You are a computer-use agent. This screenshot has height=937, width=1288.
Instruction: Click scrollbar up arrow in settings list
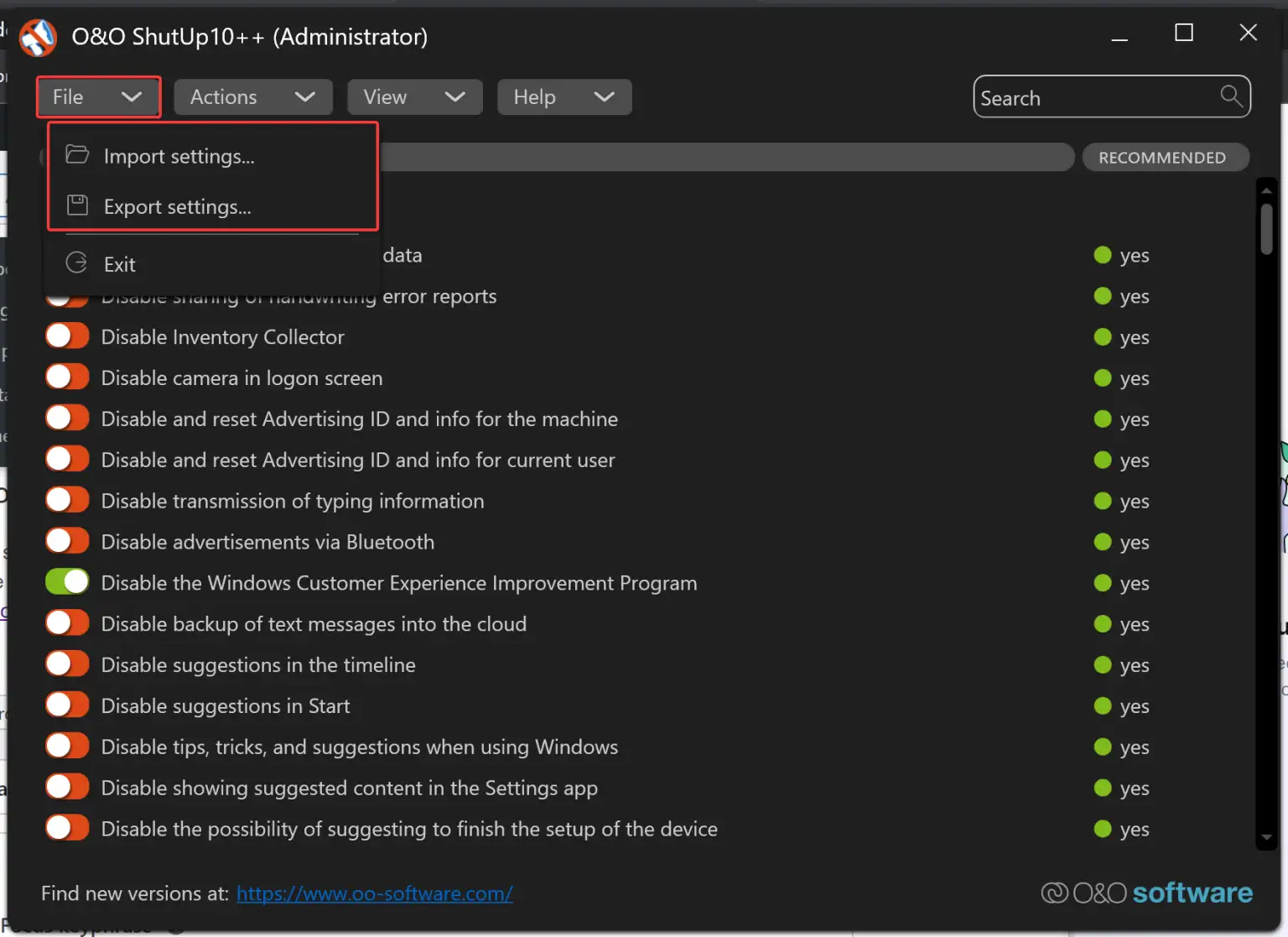[1266, 190]
